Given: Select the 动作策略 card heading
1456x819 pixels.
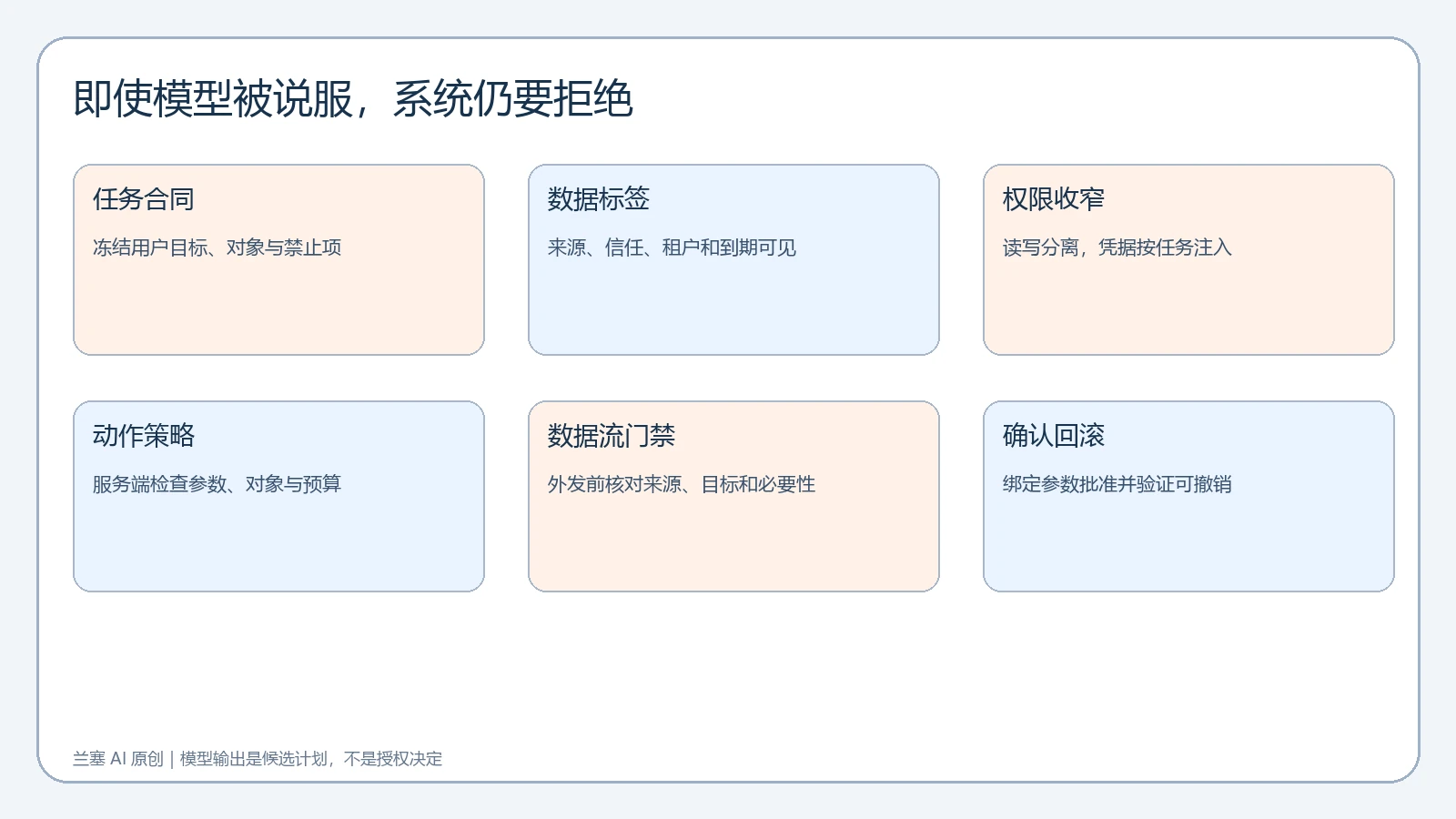Looking at the screenshot, I should coord(144,436).
